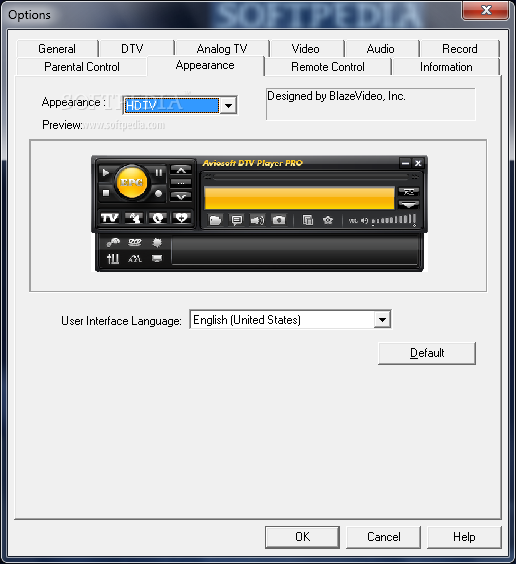516x564 pixels.
Task: Click the orange display area in preview
Action: [x=299, y=198]
